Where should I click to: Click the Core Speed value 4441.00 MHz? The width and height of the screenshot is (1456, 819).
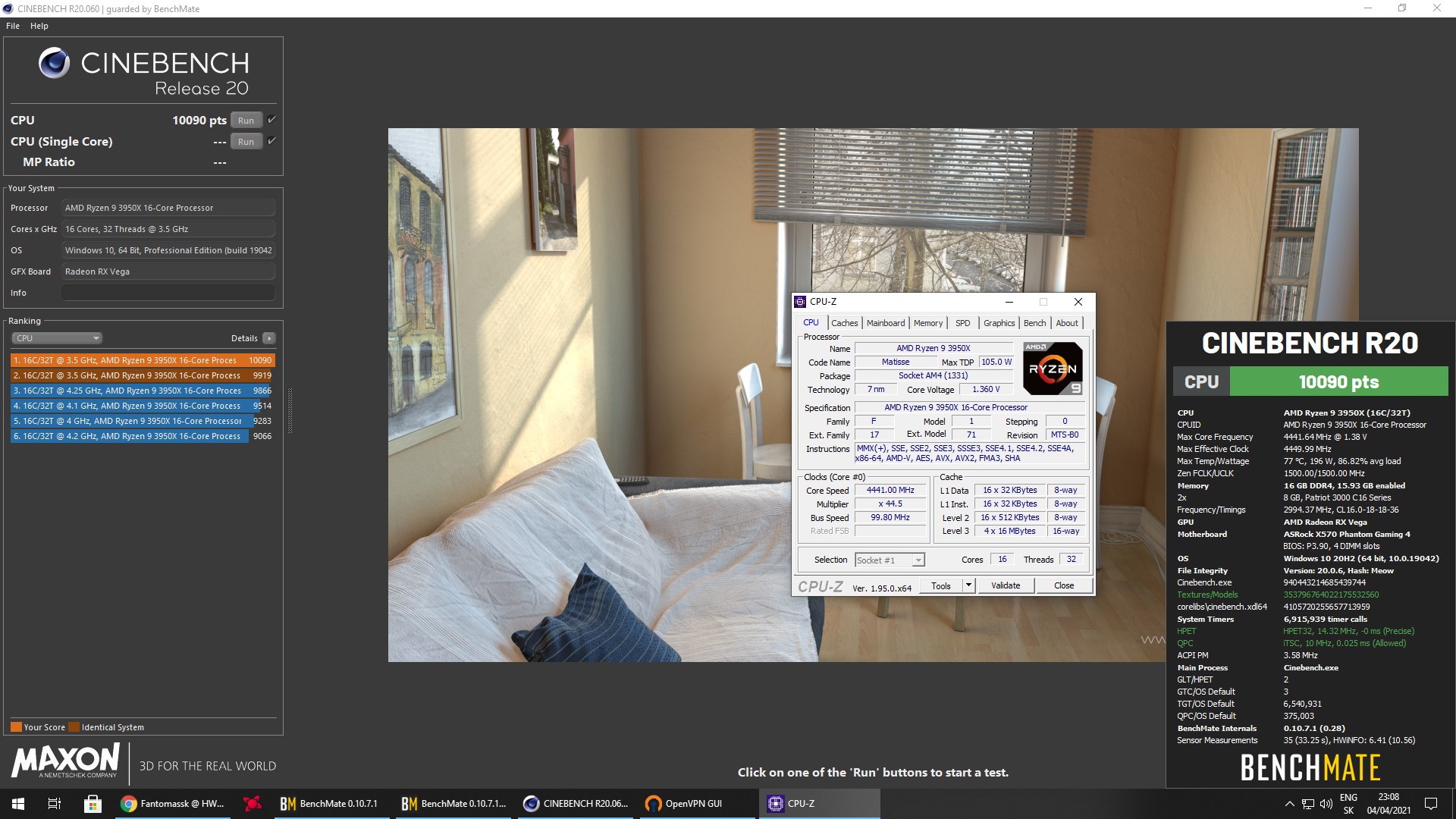(x=890, y=490)
